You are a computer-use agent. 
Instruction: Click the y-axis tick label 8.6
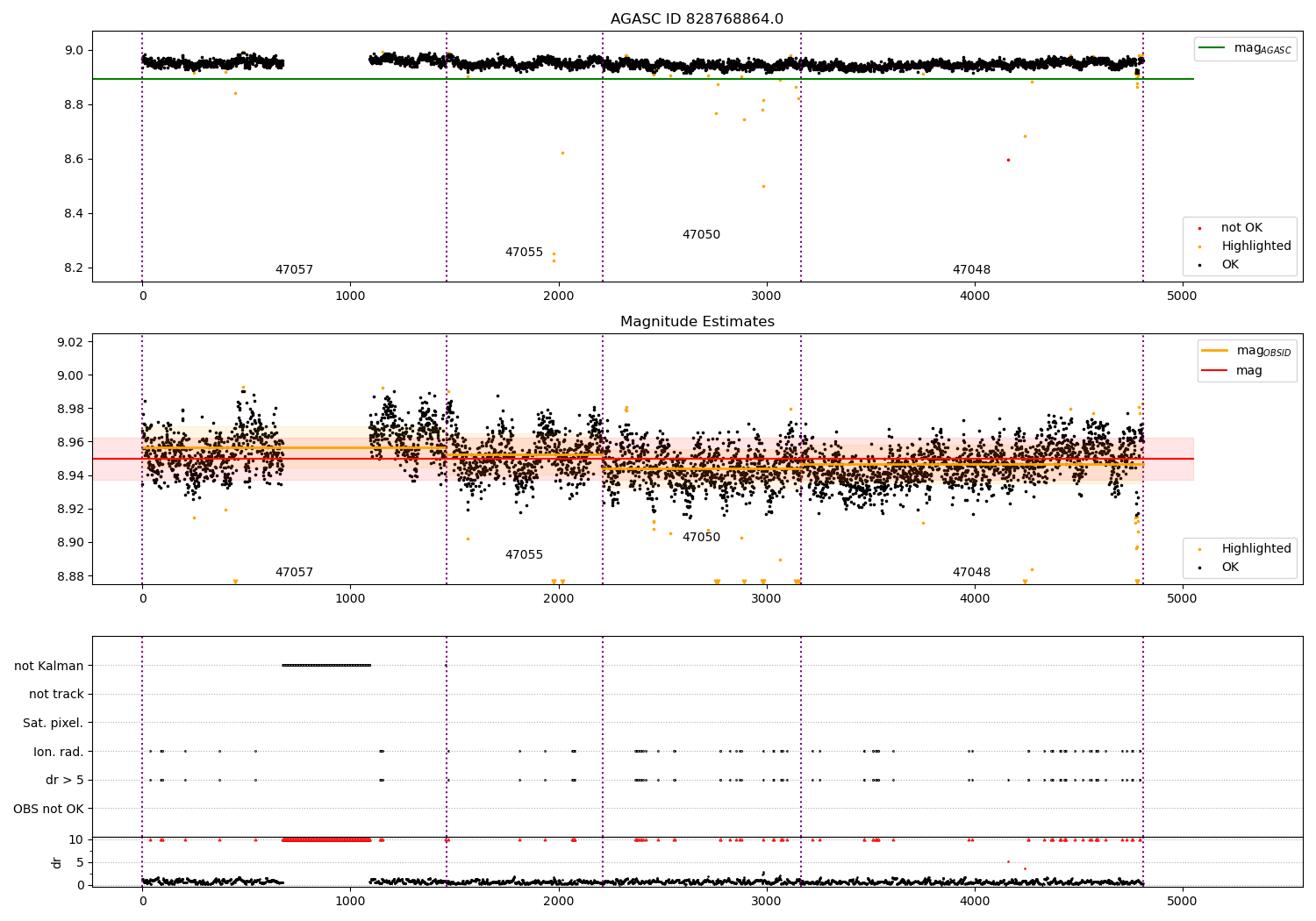[x=73, y=160]
